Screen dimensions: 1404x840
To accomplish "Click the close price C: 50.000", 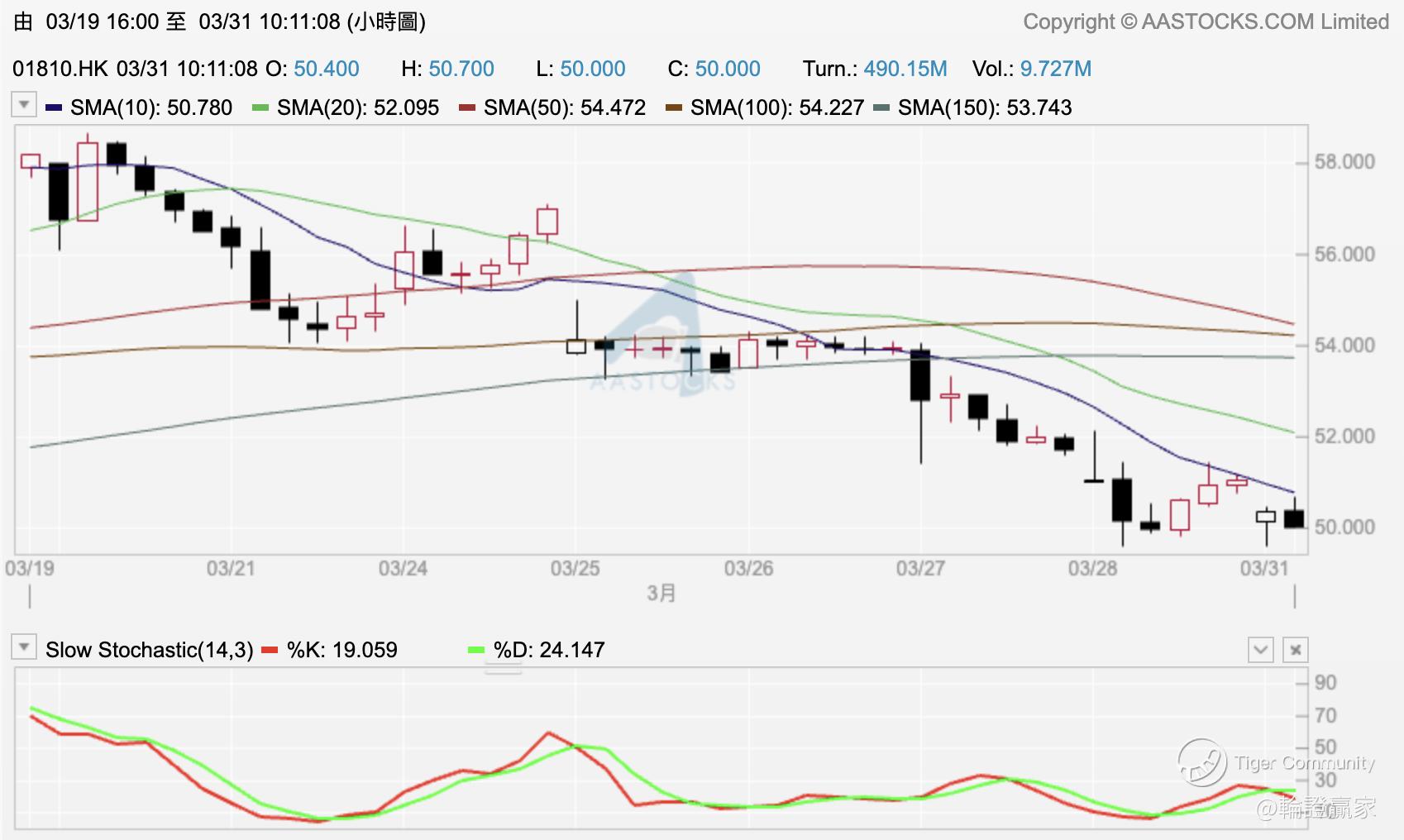I will pyautogui.click(x=714, y=69).
